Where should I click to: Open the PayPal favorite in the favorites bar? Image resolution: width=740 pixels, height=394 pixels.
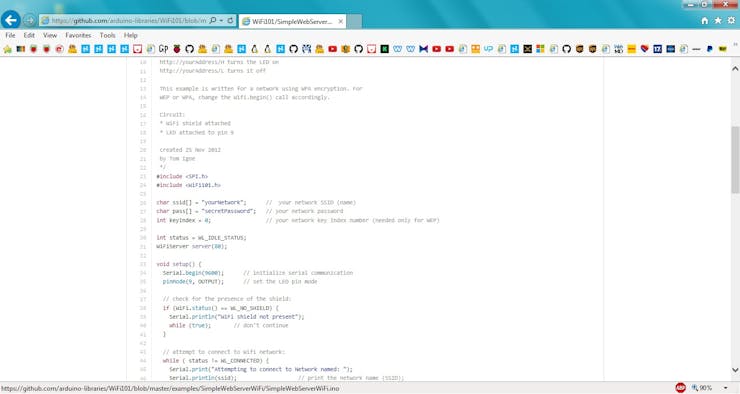click(x=709, y=49)
